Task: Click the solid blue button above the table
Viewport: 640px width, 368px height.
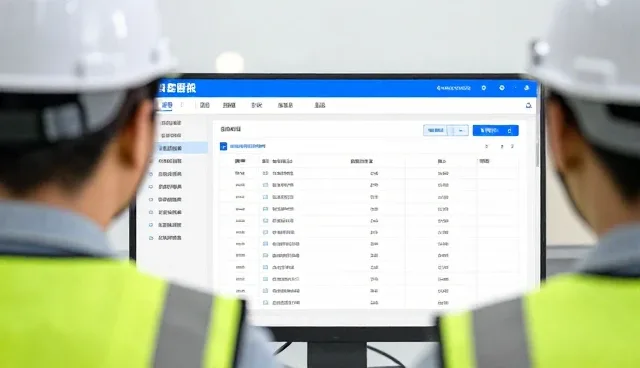Action: (496, 131)
